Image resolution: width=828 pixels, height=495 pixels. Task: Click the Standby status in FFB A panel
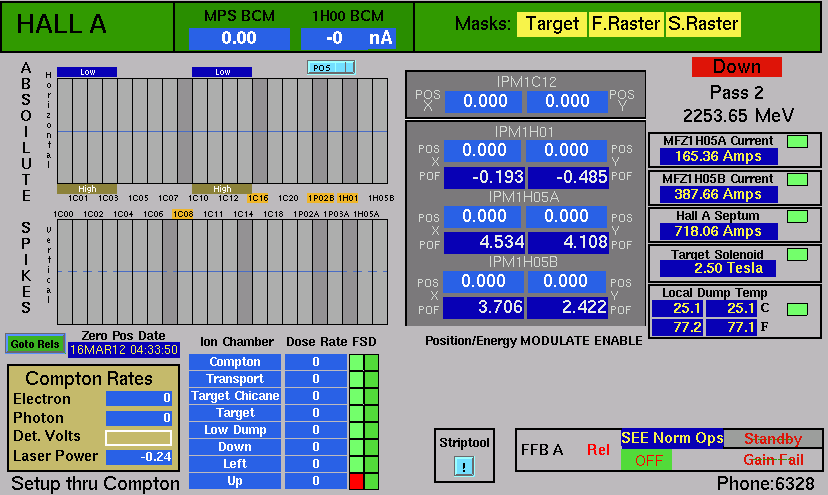pos(773,438)
